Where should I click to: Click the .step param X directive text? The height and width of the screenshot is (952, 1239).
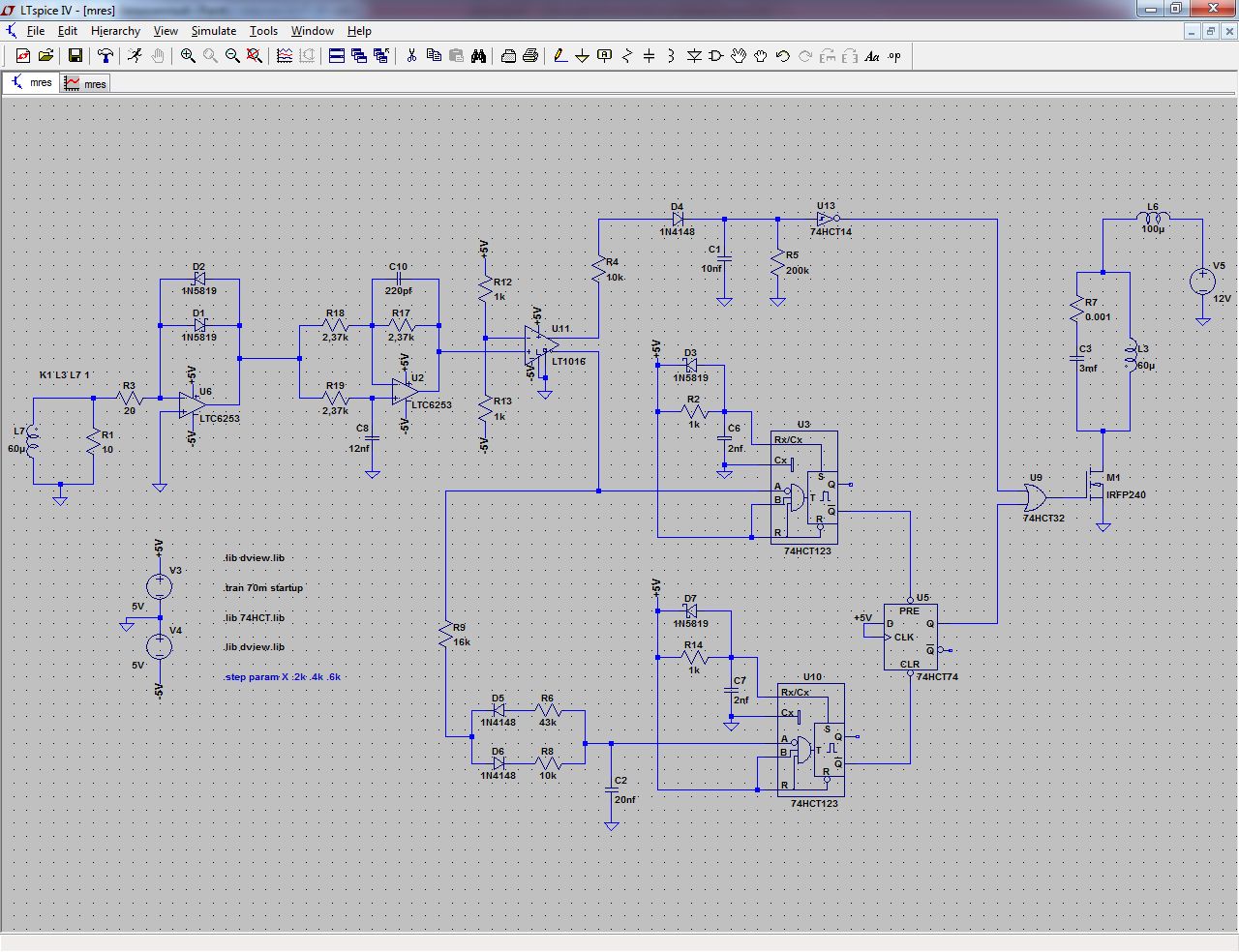point(283,677)
